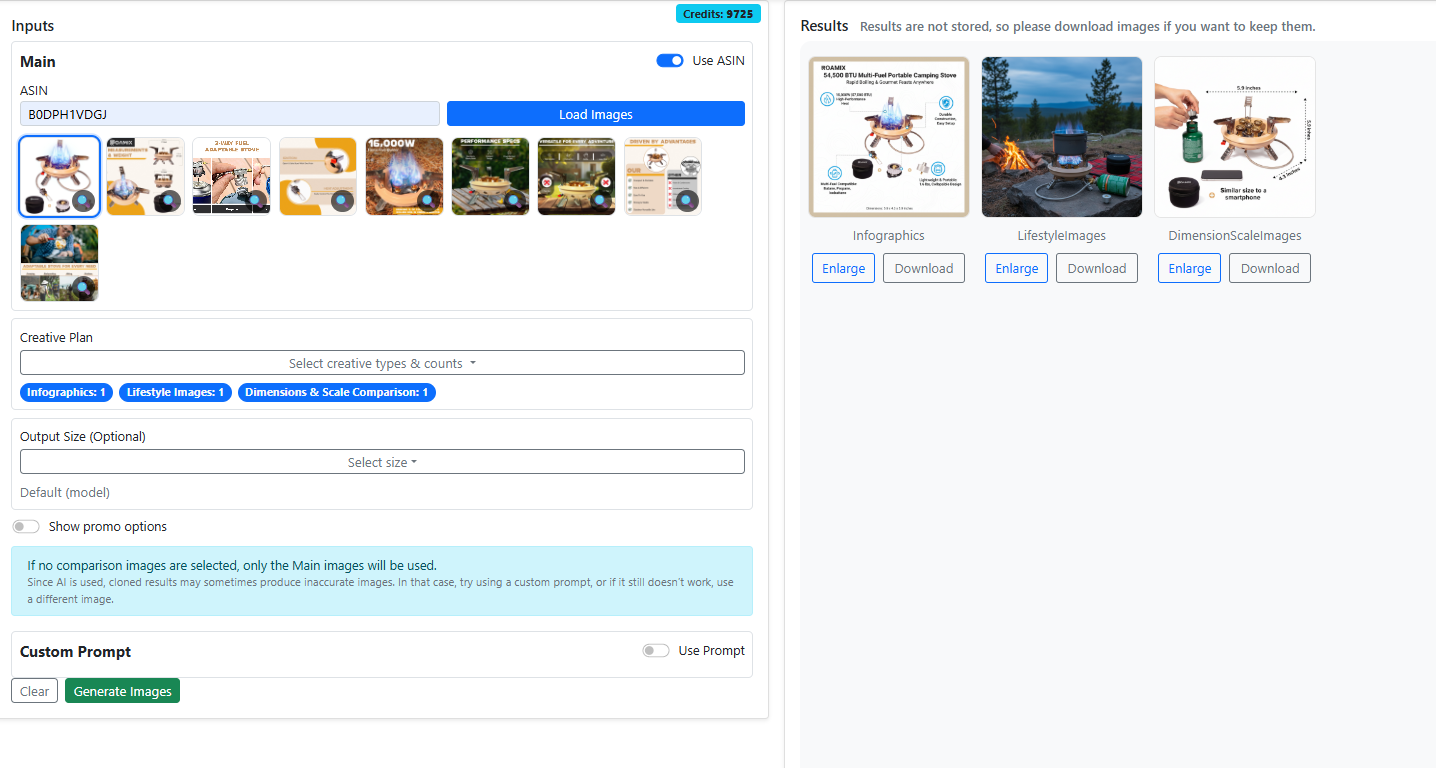Click the Infographics: 1 tag
The width and height of the screenshot is (1436, 768).
66,393
